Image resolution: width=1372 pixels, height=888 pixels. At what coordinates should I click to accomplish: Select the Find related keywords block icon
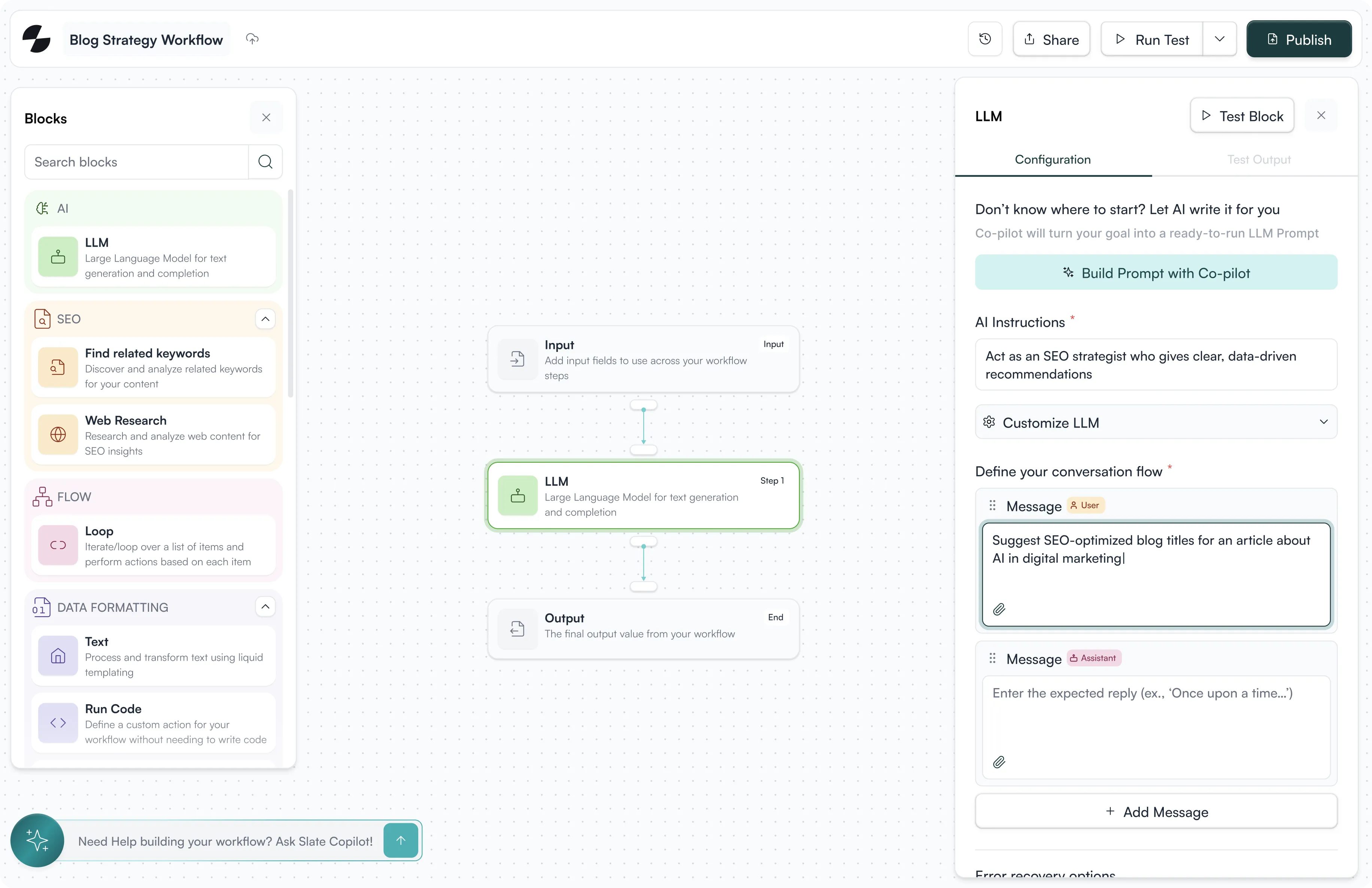pyautogui.click(x=58, y=367)
